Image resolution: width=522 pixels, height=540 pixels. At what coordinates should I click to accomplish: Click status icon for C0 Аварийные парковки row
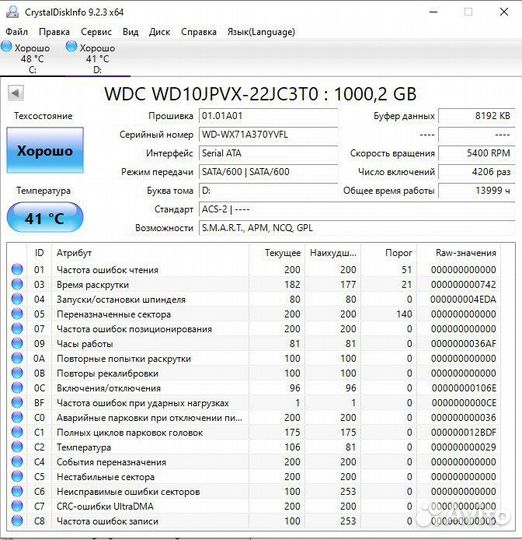click(x=17, y=417)
